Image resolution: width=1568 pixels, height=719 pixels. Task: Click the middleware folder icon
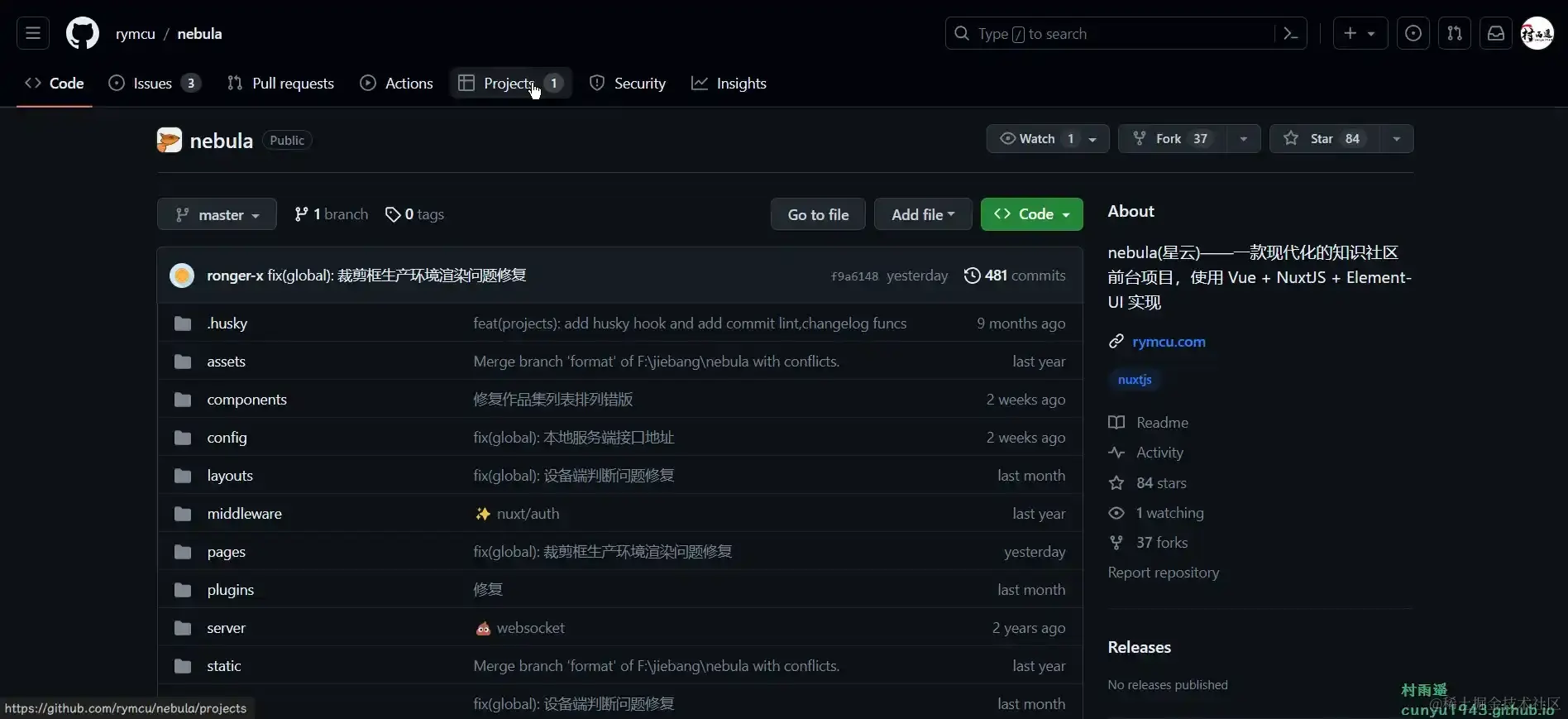183,514
